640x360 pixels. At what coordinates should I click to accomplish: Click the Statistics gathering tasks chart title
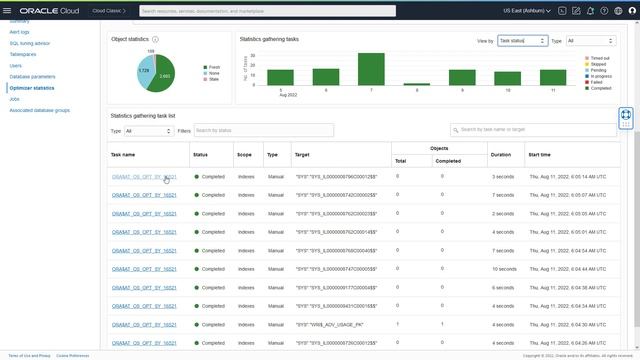(x=269, y=39)
